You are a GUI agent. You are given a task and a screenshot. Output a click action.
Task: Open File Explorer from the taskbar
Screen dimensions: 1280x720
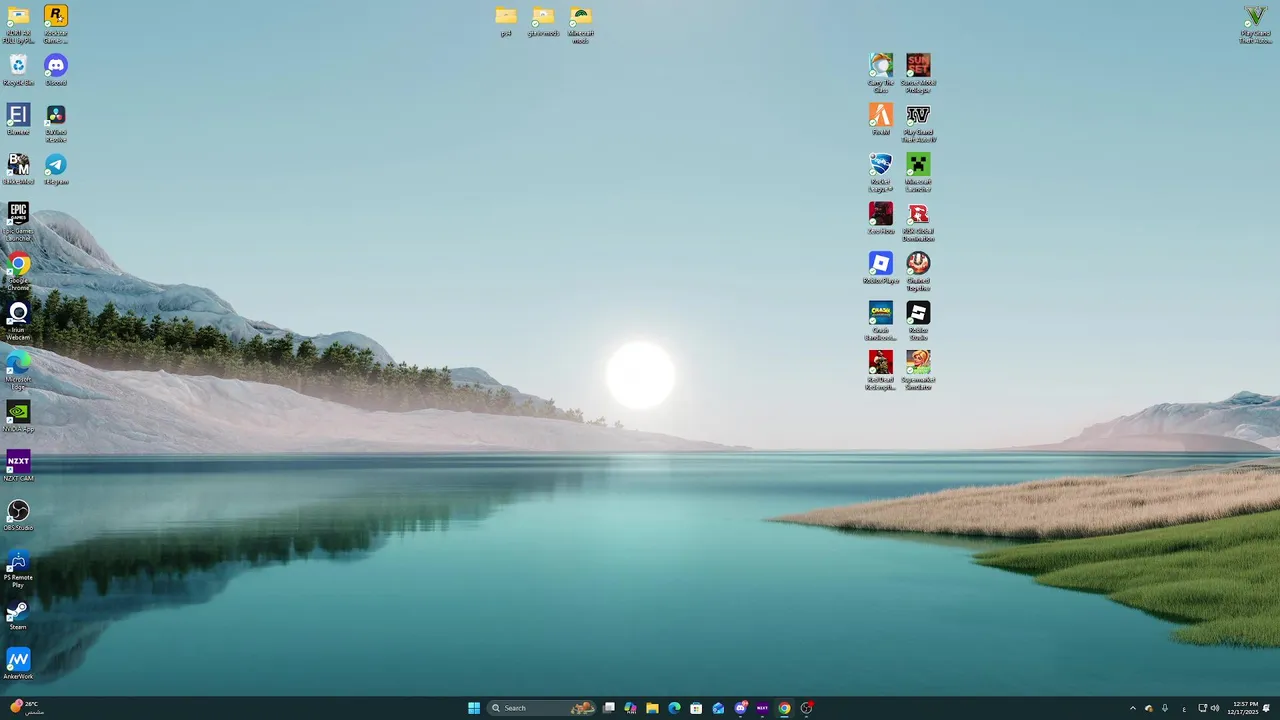click(x=652, y=708)
